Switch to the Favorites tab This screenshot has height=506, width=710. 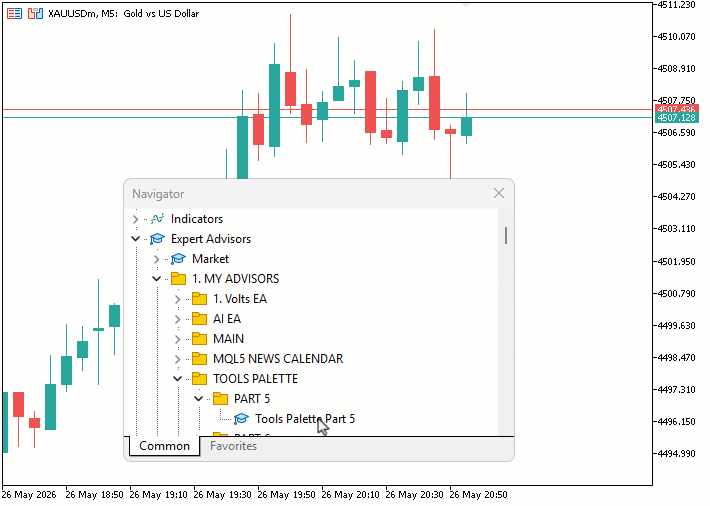pyautogui.click(x=233, y=446)
